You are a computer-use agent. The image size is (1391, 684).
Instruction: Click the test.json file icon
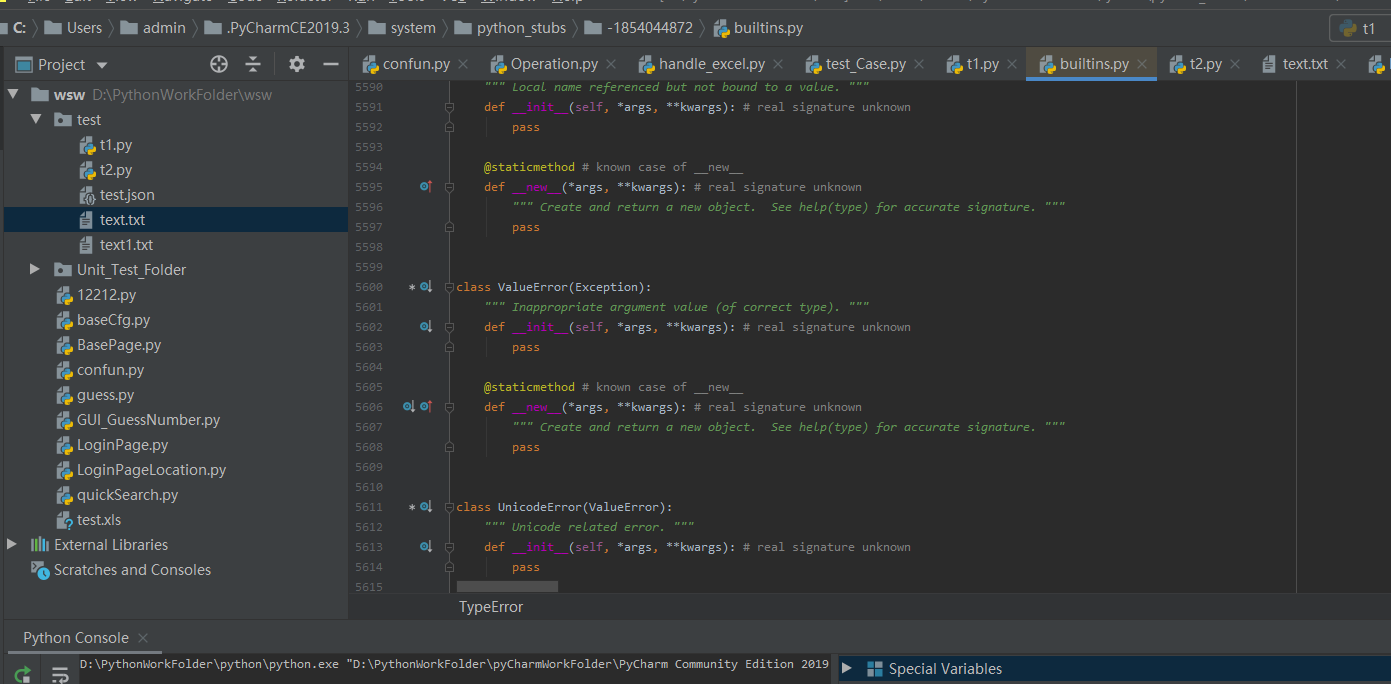88,195
